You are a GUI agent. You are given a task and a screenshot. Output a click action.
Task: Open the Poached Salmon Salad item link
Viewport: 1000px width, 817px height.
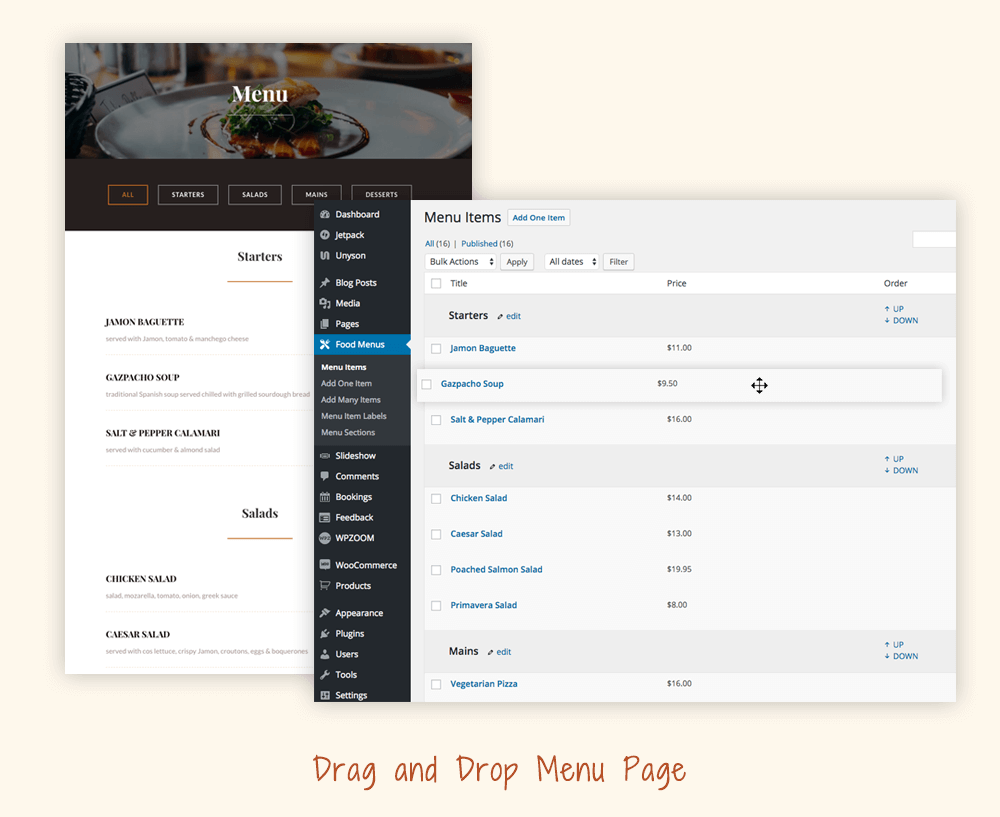497,569
